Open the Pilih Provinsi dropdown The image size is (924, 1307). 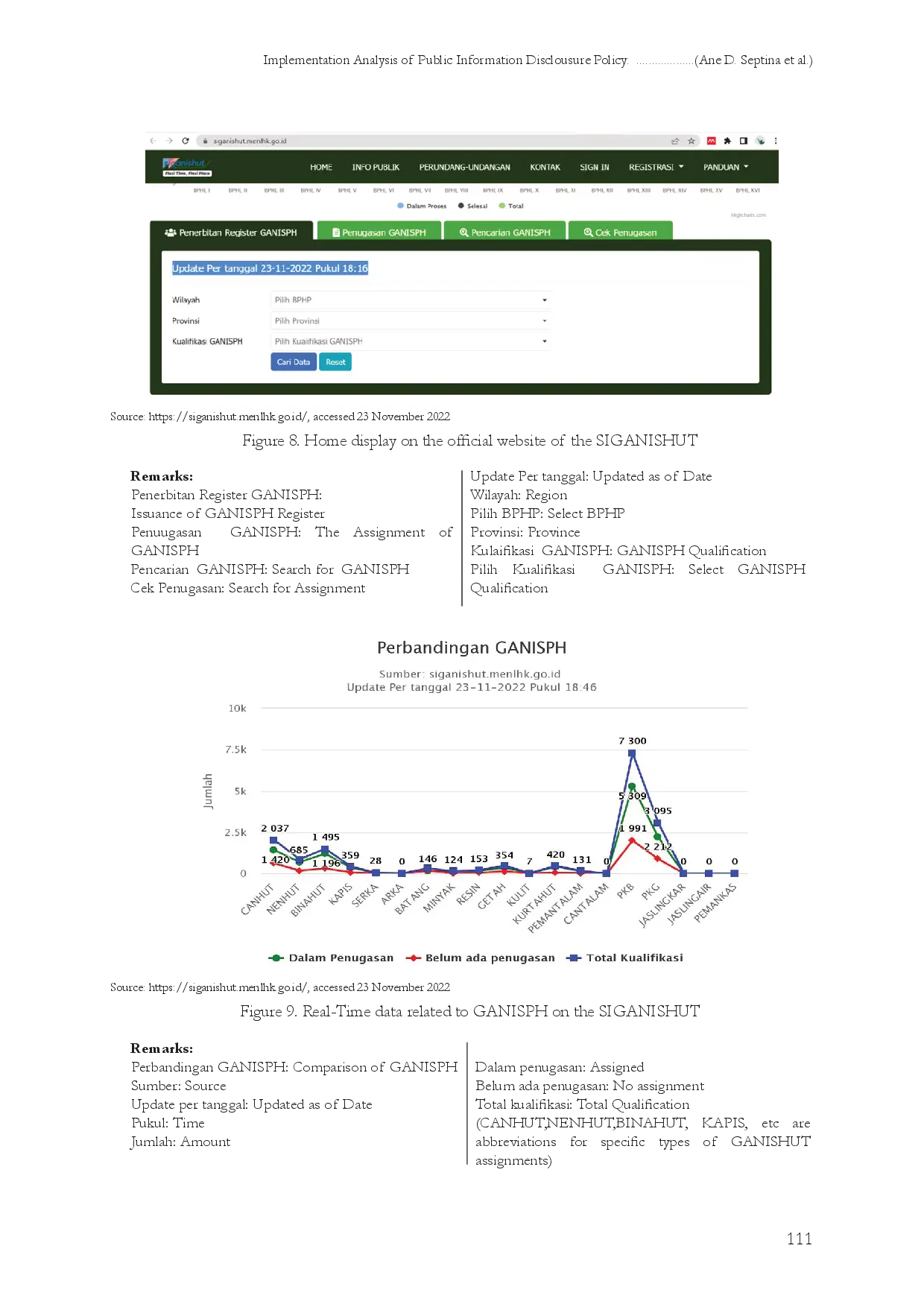[x=410, y=321]
